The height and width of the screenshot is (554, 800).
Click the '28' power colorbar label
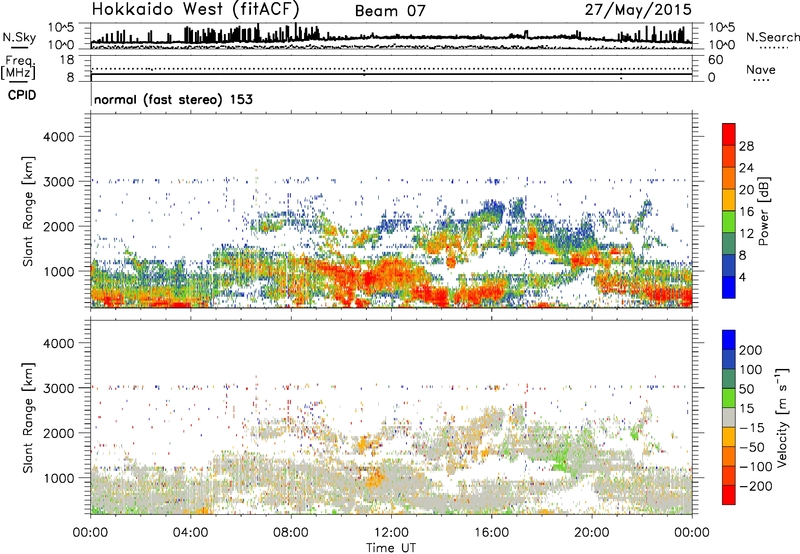(x=746, y=146)
